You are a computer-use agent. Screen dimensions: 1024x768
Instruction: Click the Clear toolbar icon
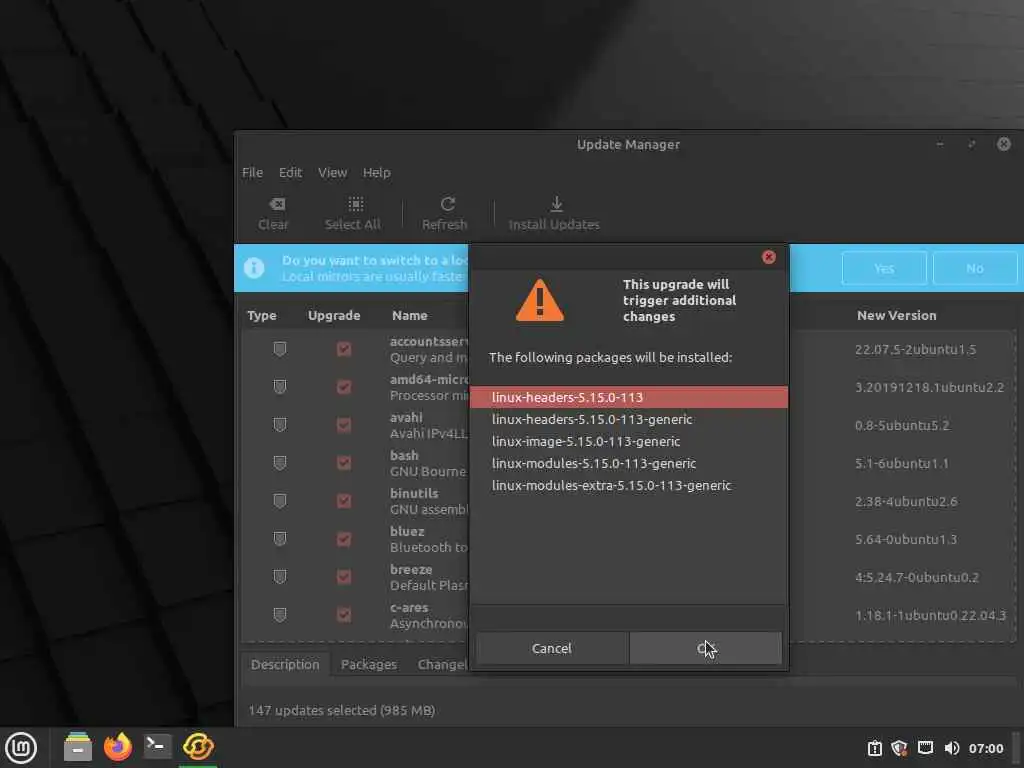pyautogui.click(x=277, y=204)
